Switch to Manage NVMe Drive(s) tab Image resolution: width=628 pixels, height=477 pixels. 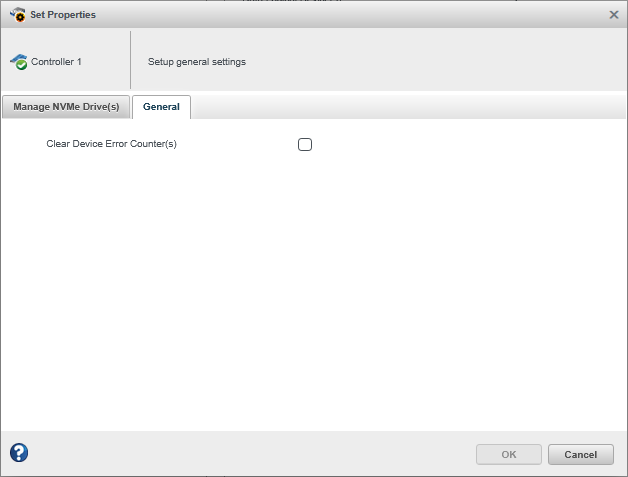click(66, 107)
